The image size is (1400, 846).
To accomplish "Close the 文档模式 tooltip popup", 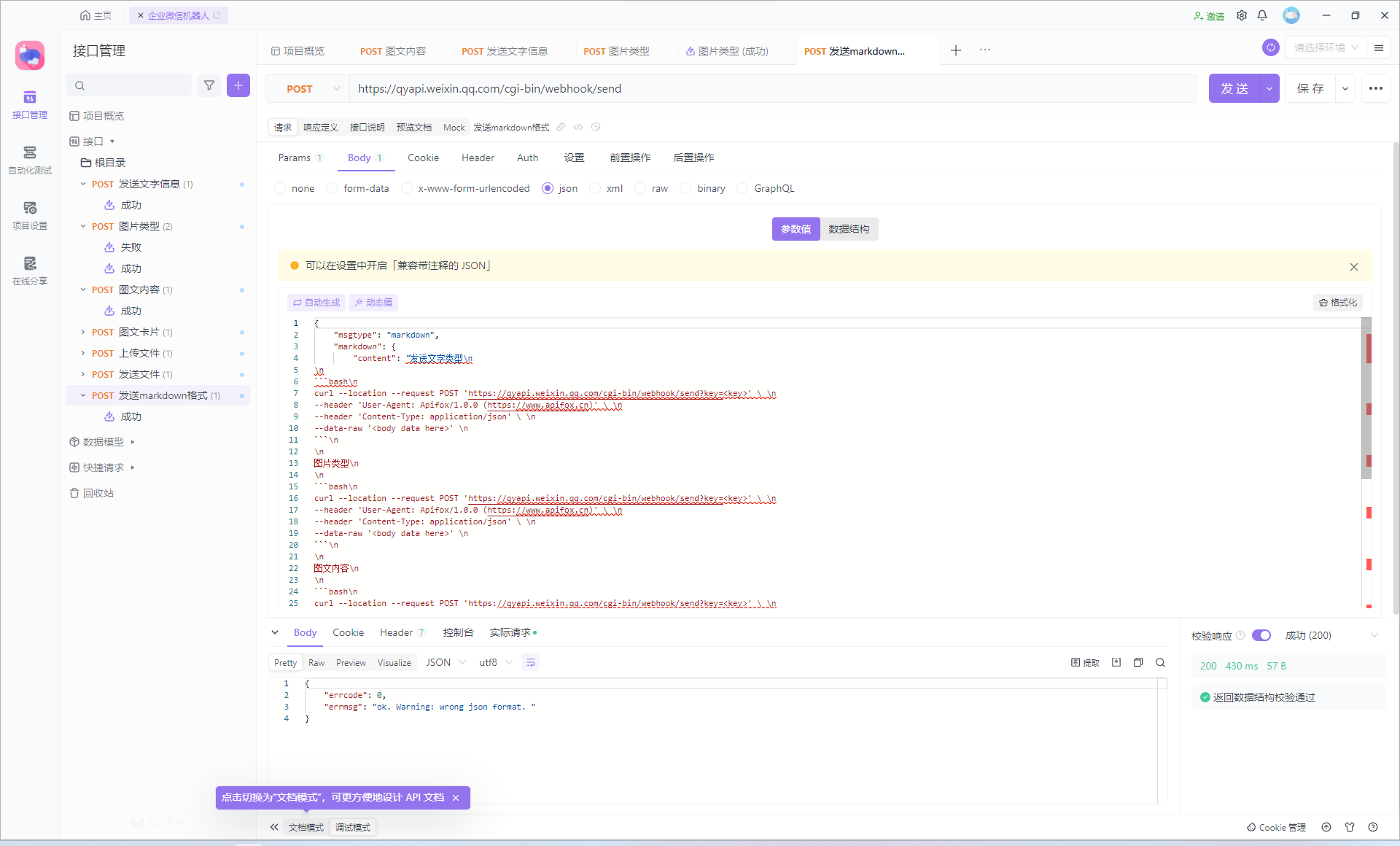I will [456, 798].
